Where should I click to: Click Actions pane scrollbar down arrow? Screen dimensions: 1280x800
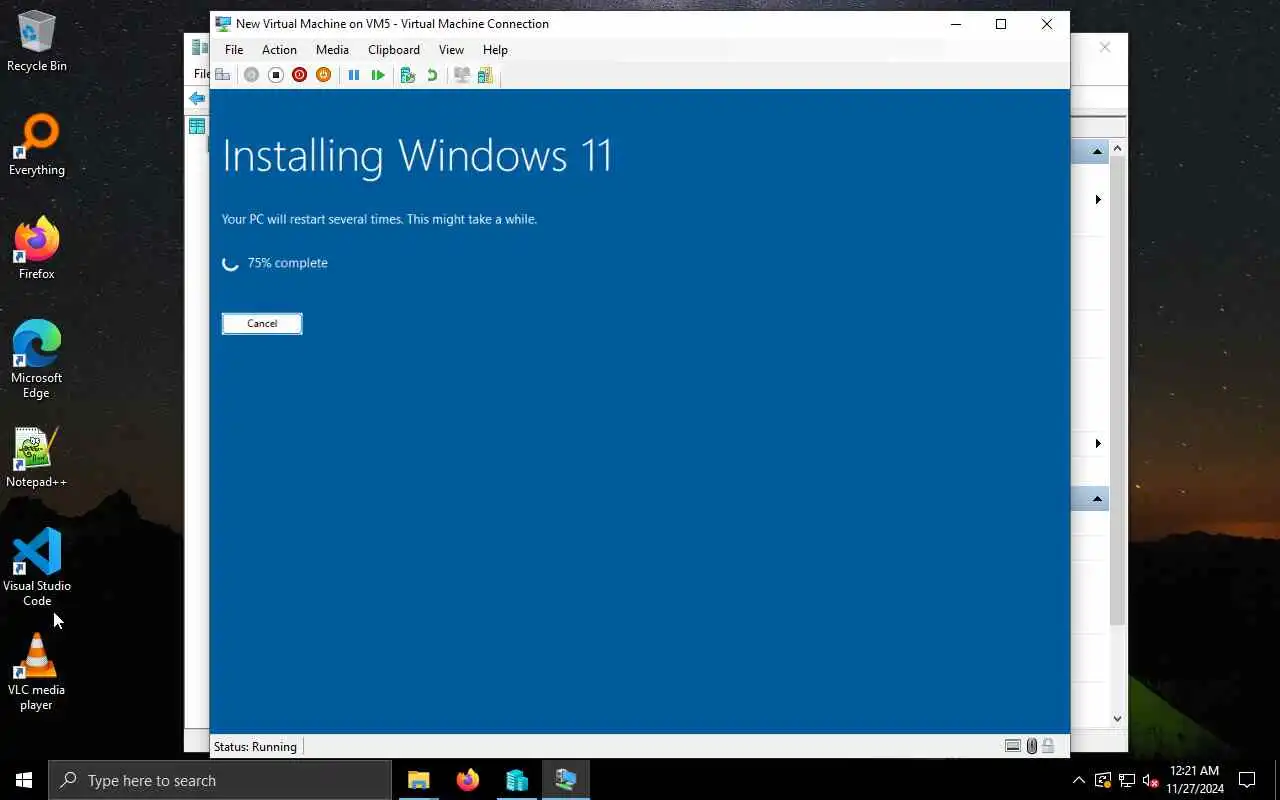pyautogui.click(x=1117, y=718)
